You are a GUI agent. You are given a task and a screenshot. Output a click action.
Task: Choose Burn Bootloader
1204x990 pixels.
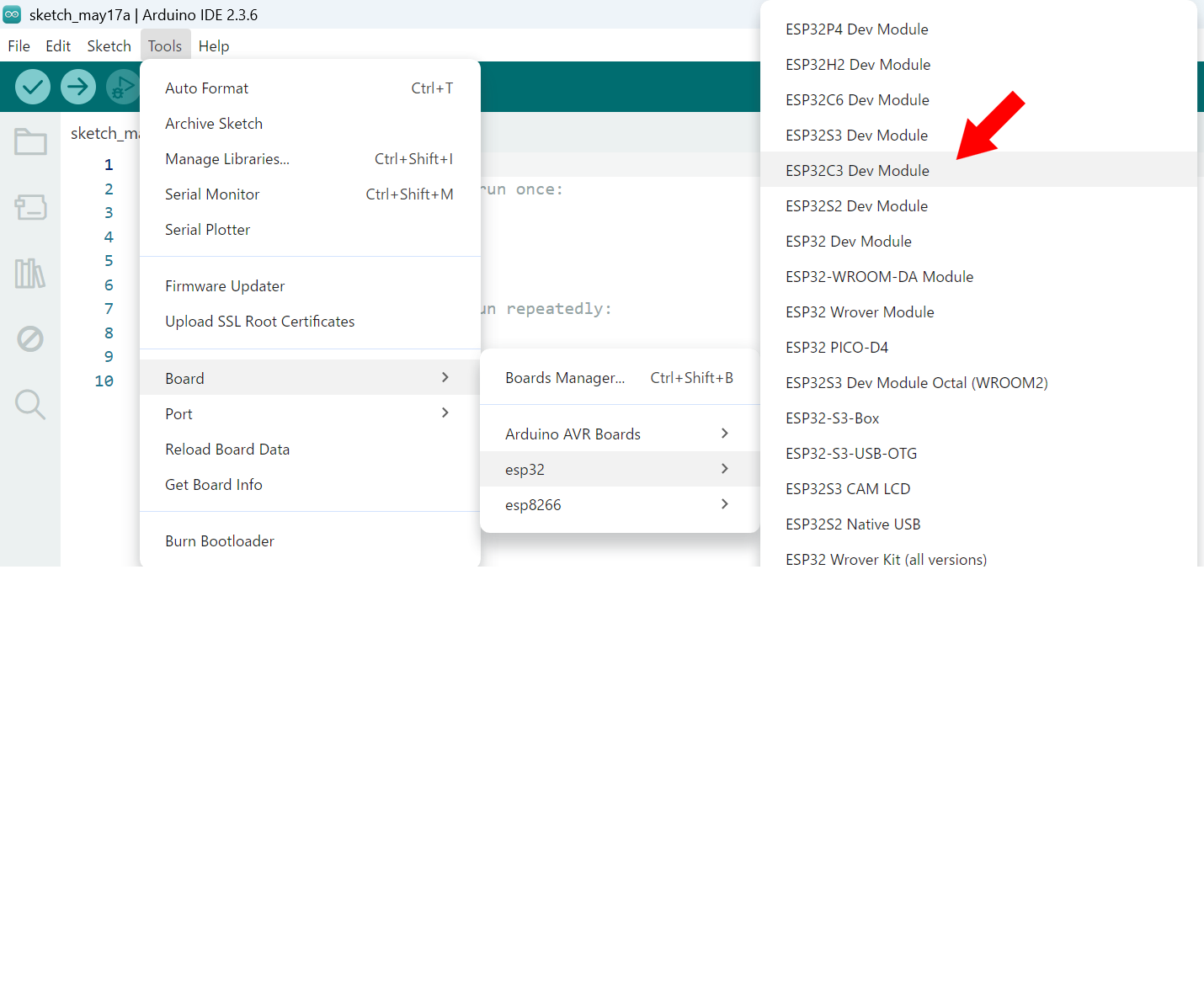click(310, 541)
